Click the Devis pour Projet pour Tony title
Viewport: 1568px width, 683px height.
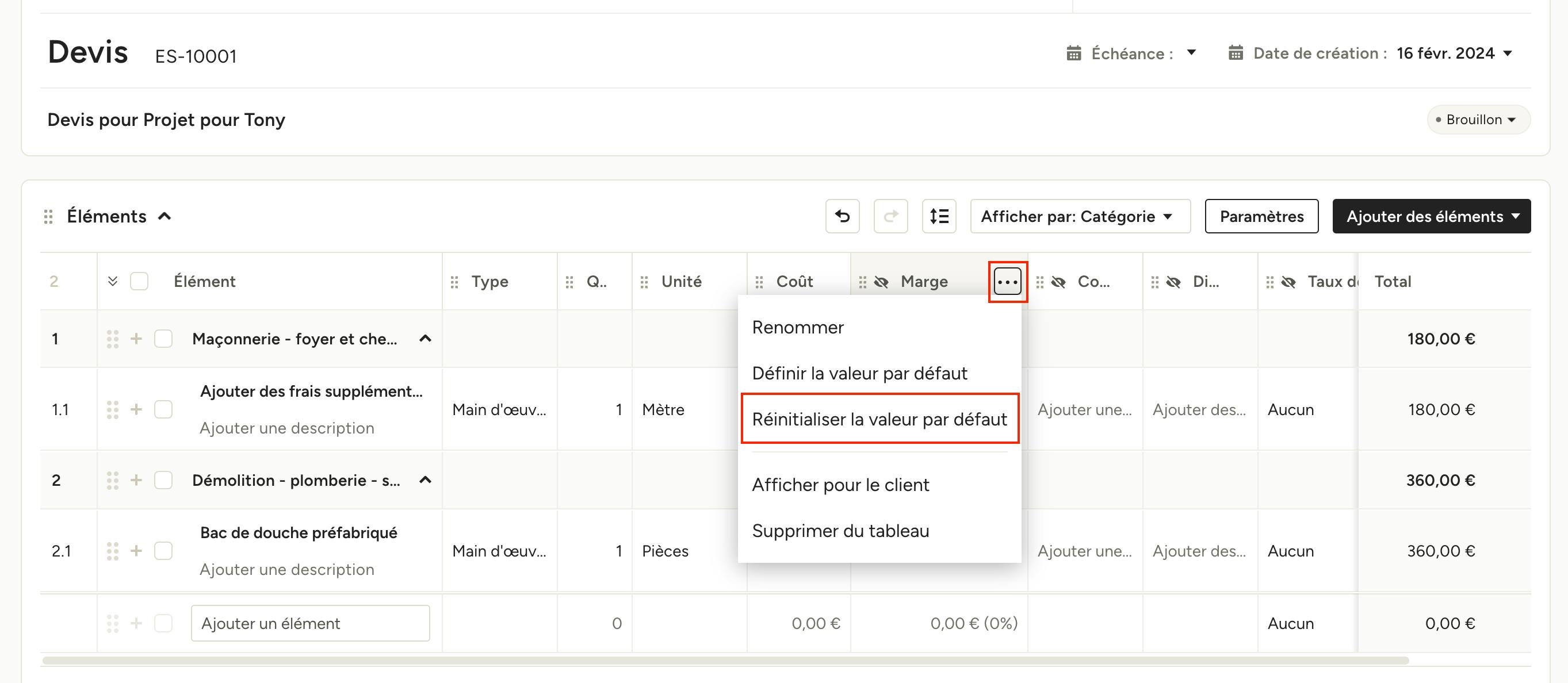[x=166, y=120]
